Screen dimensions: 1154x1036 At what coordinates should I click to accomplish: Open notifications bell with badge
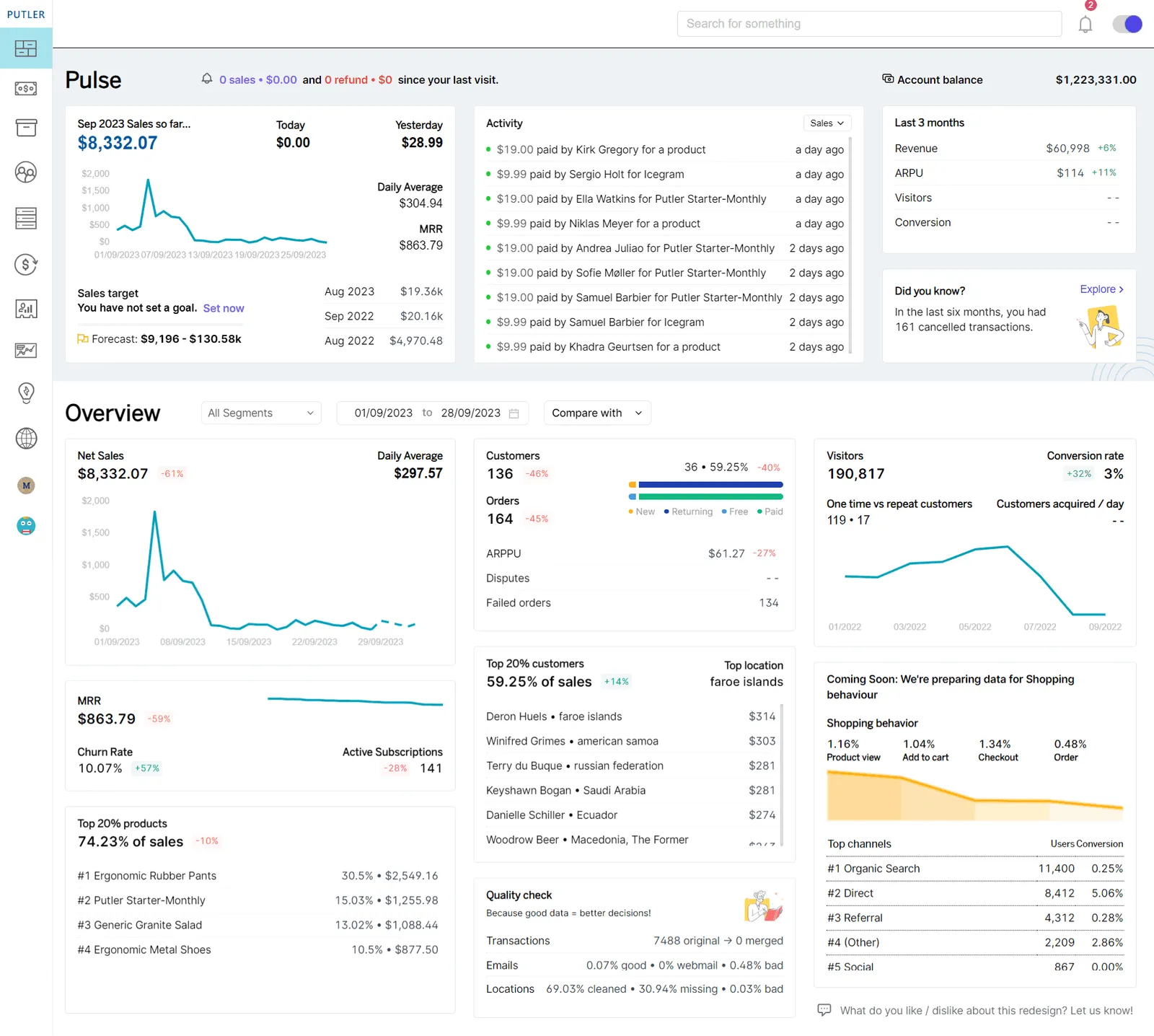1085,24
